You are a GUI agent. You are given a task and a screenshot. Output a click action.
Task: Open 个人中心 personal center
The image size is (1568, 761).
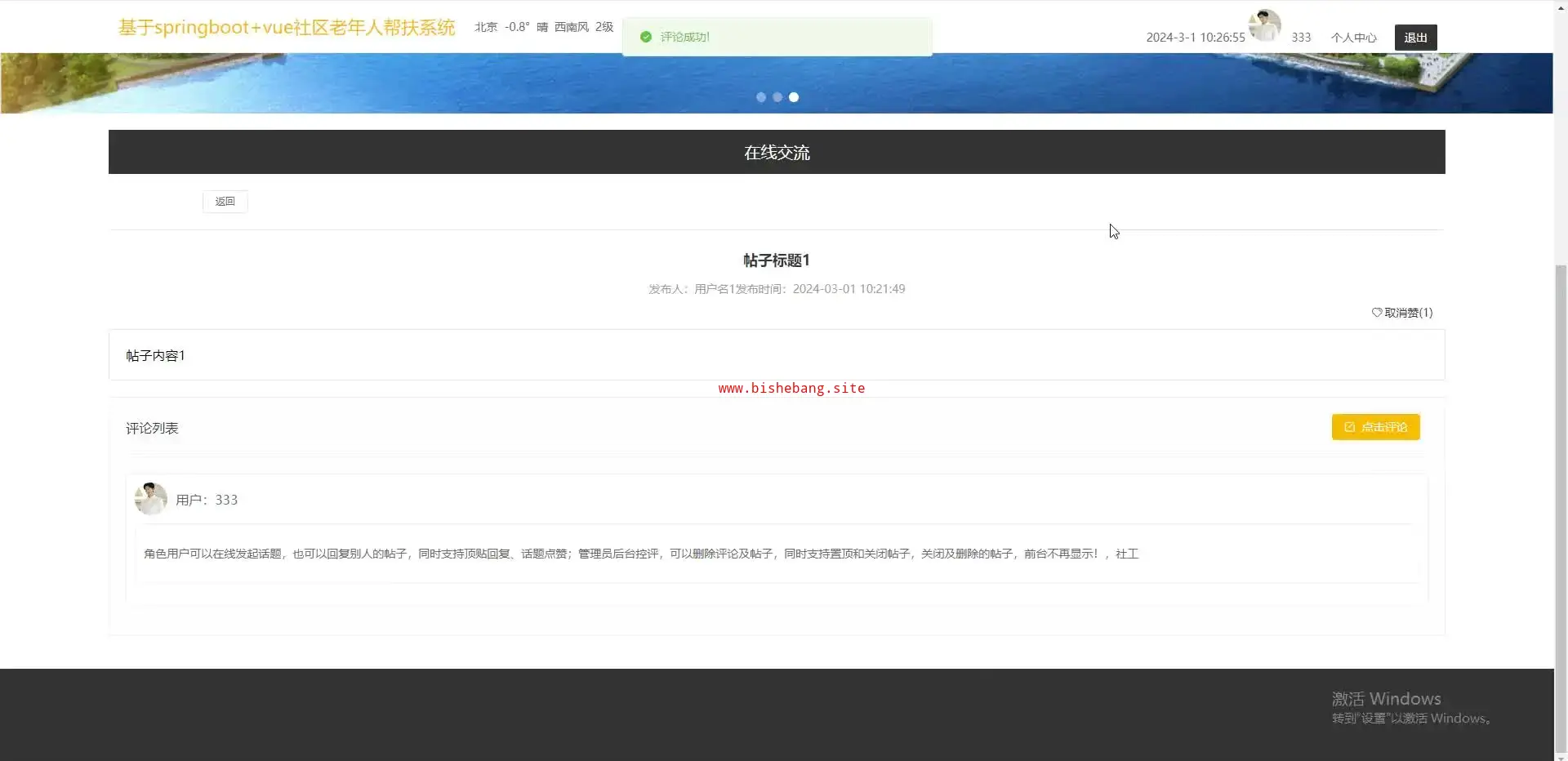(x=1353, y=38)
